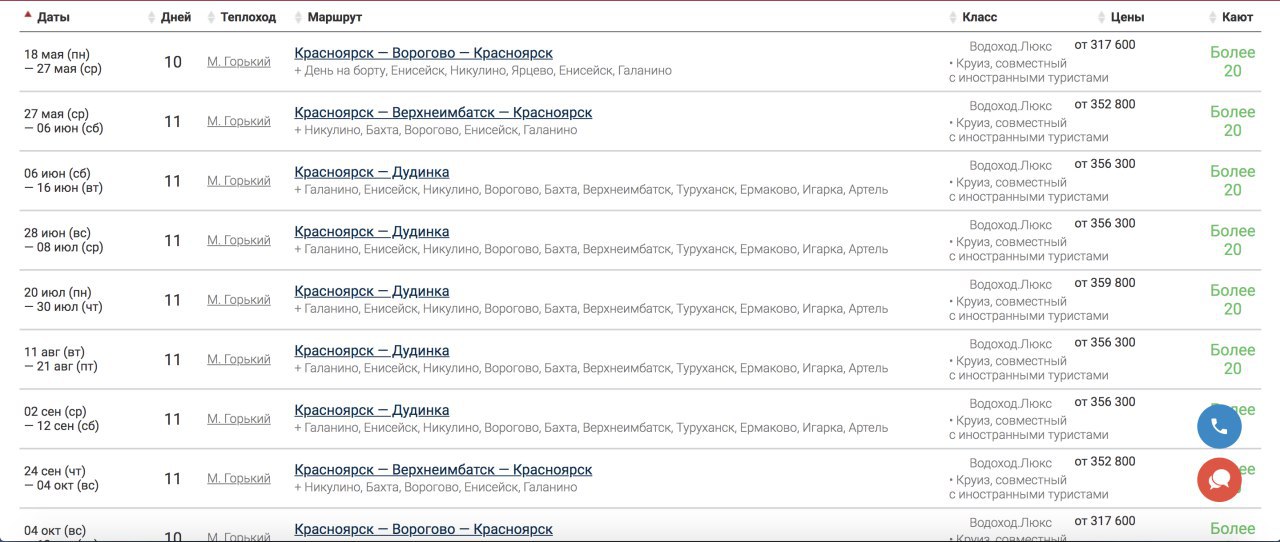Click the sort arrows icon beside Дней
The height and width of the screenshot is (542, 1280).
click(x=152, y=17)
